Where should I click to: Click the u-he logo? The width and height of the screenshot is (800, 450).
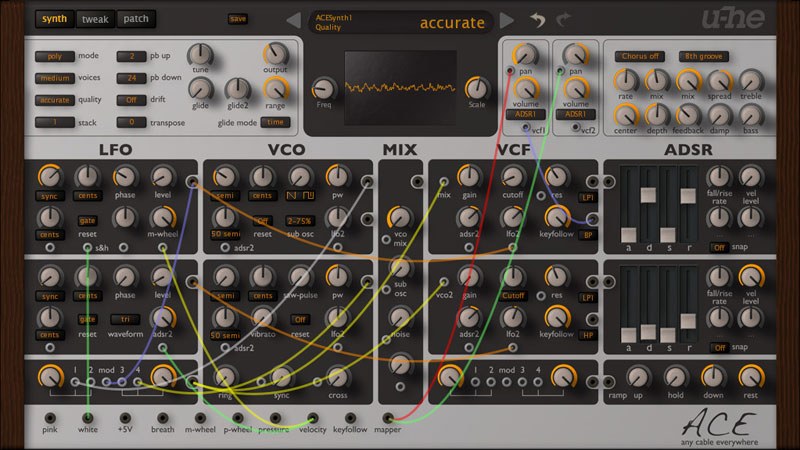(733, 18)
